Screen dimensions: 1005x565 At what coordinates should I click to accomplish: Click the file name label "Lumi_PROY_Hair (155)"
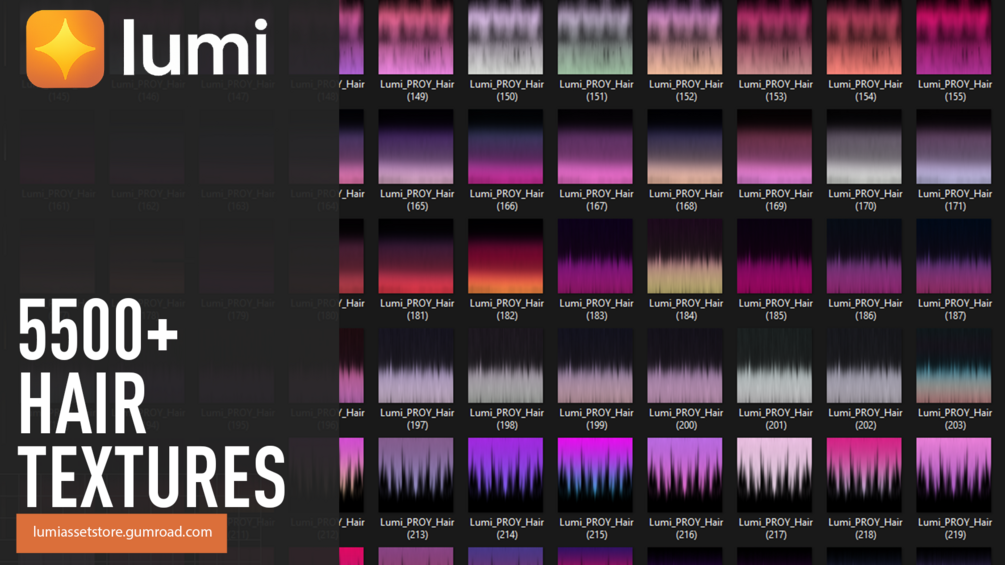[x=955, y=90]
